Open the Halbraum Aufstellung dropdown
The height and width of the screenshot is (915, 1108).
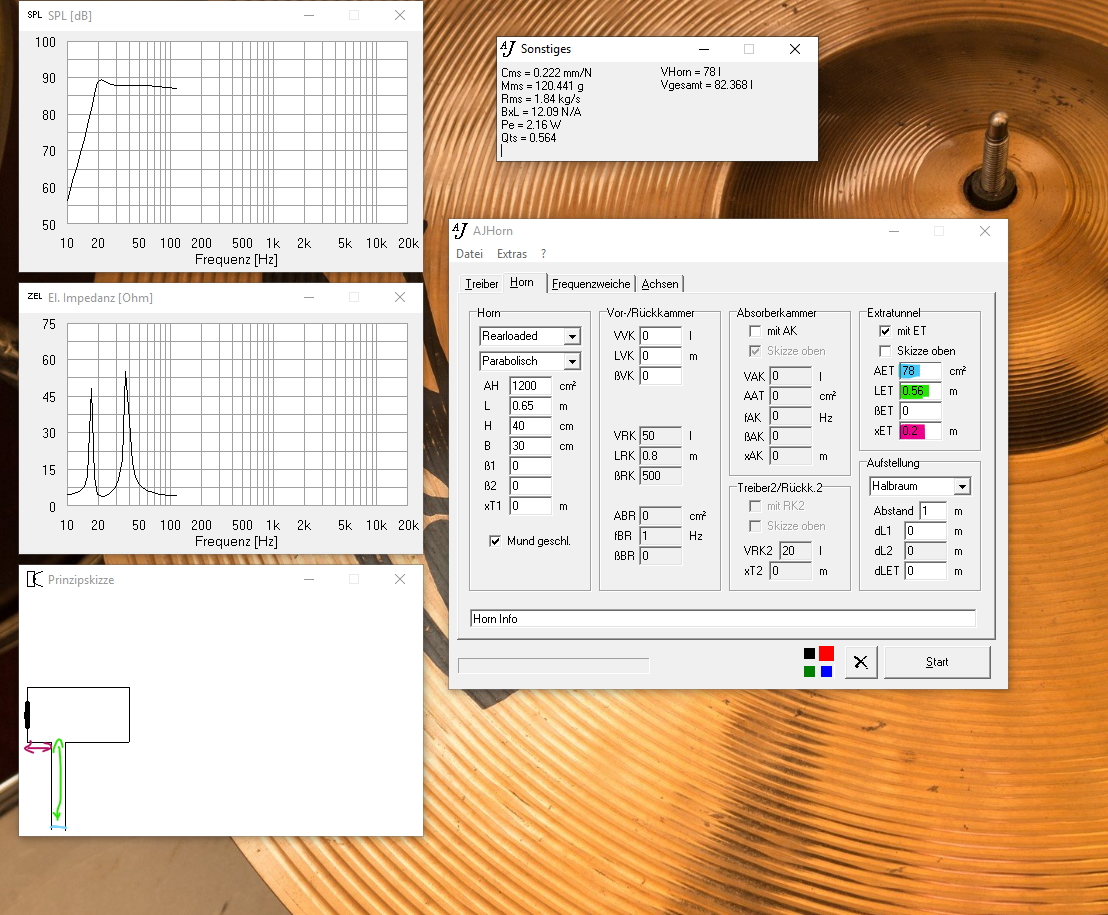tap(961, 487)
